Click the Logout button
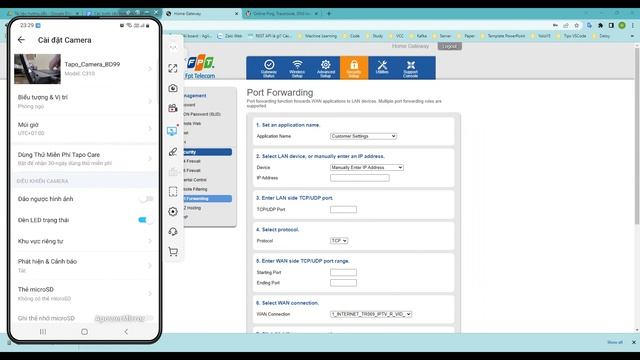The width and height of the screenshot is (640, 360). [x=449, y=46]
